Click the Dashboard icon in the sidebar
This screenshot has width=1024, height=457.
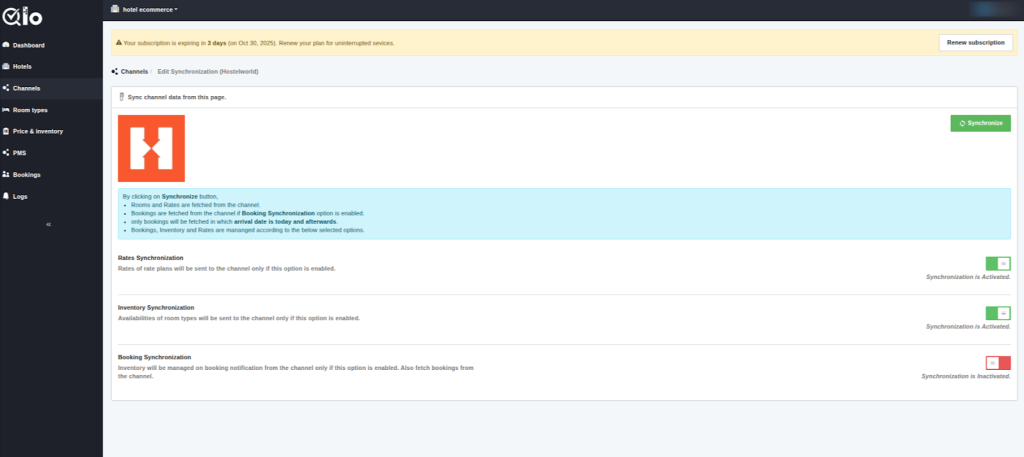(6, 45)
